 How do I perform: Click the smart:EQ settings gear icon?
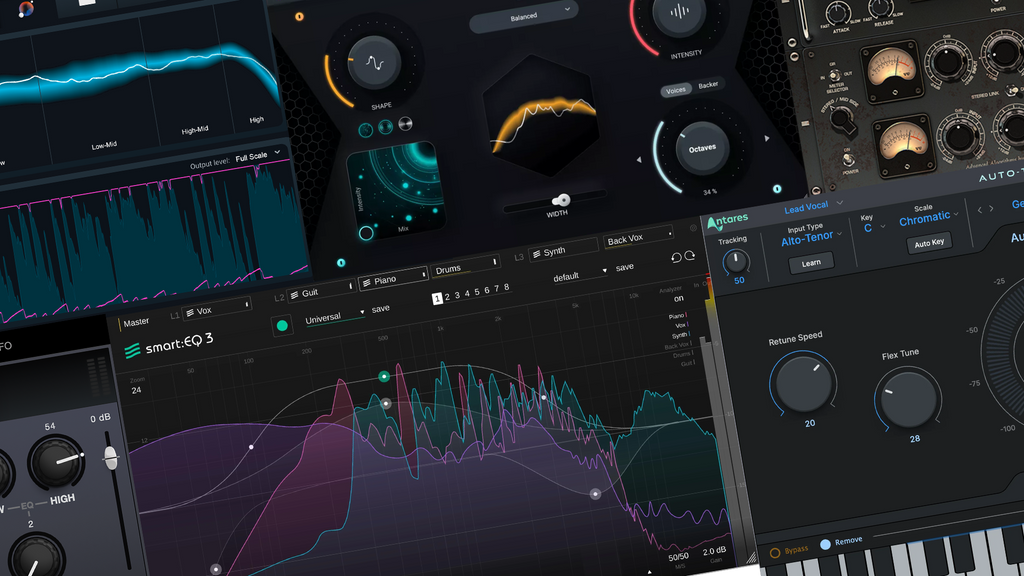(x=694, y=228)
